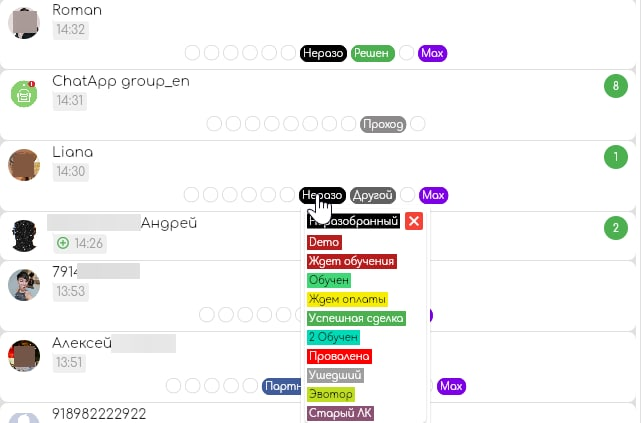Screen dimensions: 641x423
Task: Toggle the empty circle before Liana's Max tag
Action: click(x=407, y=195)
